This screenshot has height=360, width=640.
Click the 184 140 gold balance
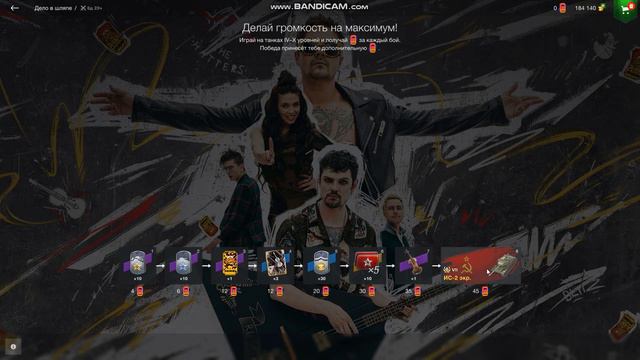point(590,8)
